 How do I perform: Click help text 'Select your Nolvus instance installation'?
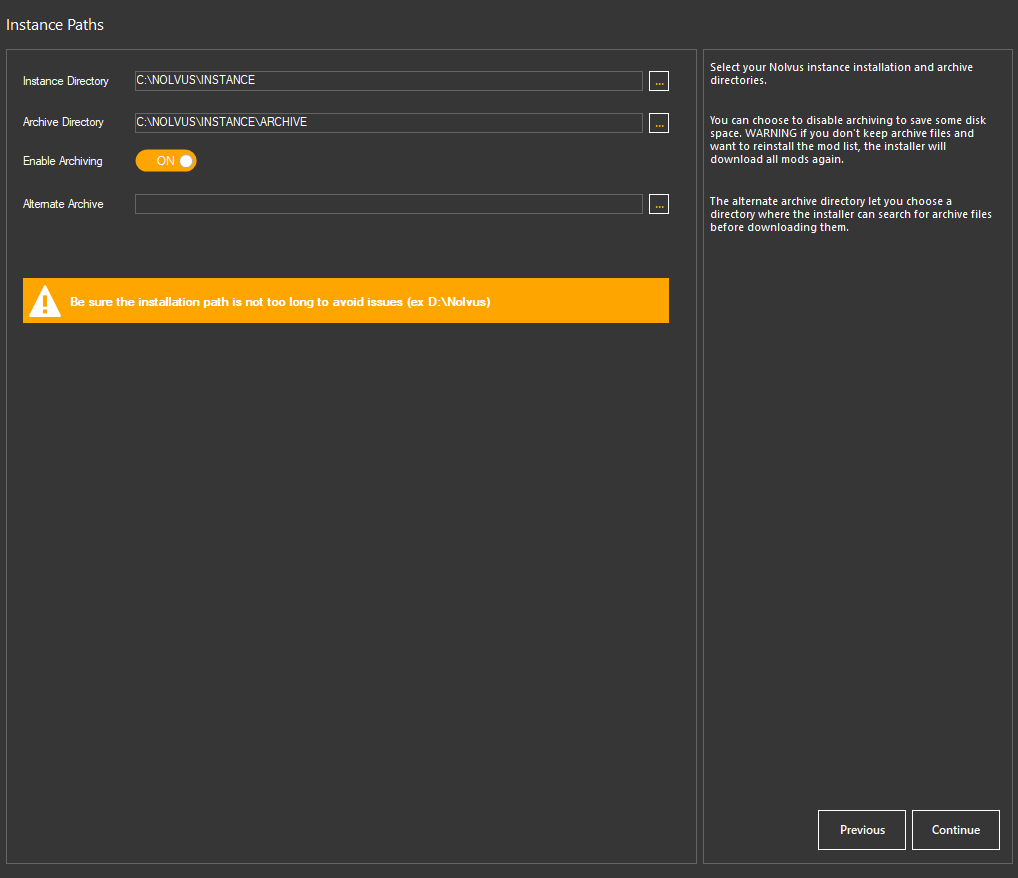[841, 73]
